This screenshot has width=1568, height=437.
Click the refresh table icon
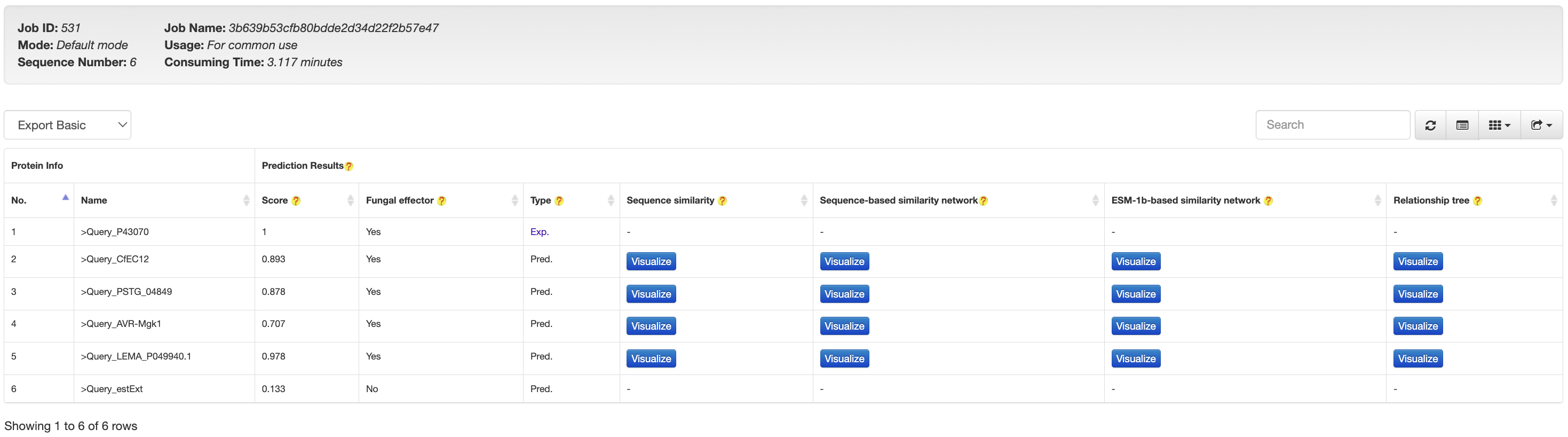[x=1430, y=125]
